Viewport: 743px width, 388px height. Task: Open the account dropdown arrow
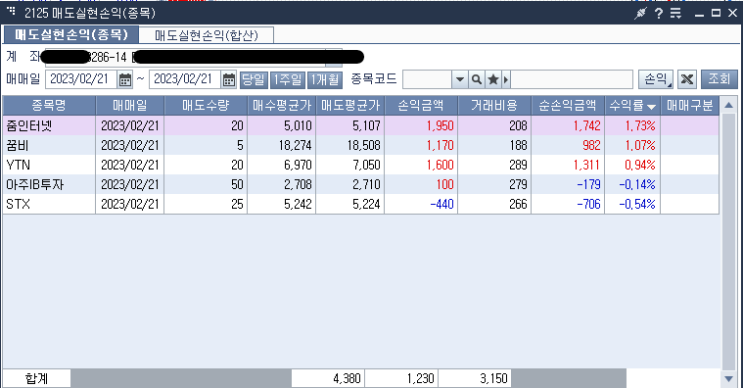[x=334, y=57]
